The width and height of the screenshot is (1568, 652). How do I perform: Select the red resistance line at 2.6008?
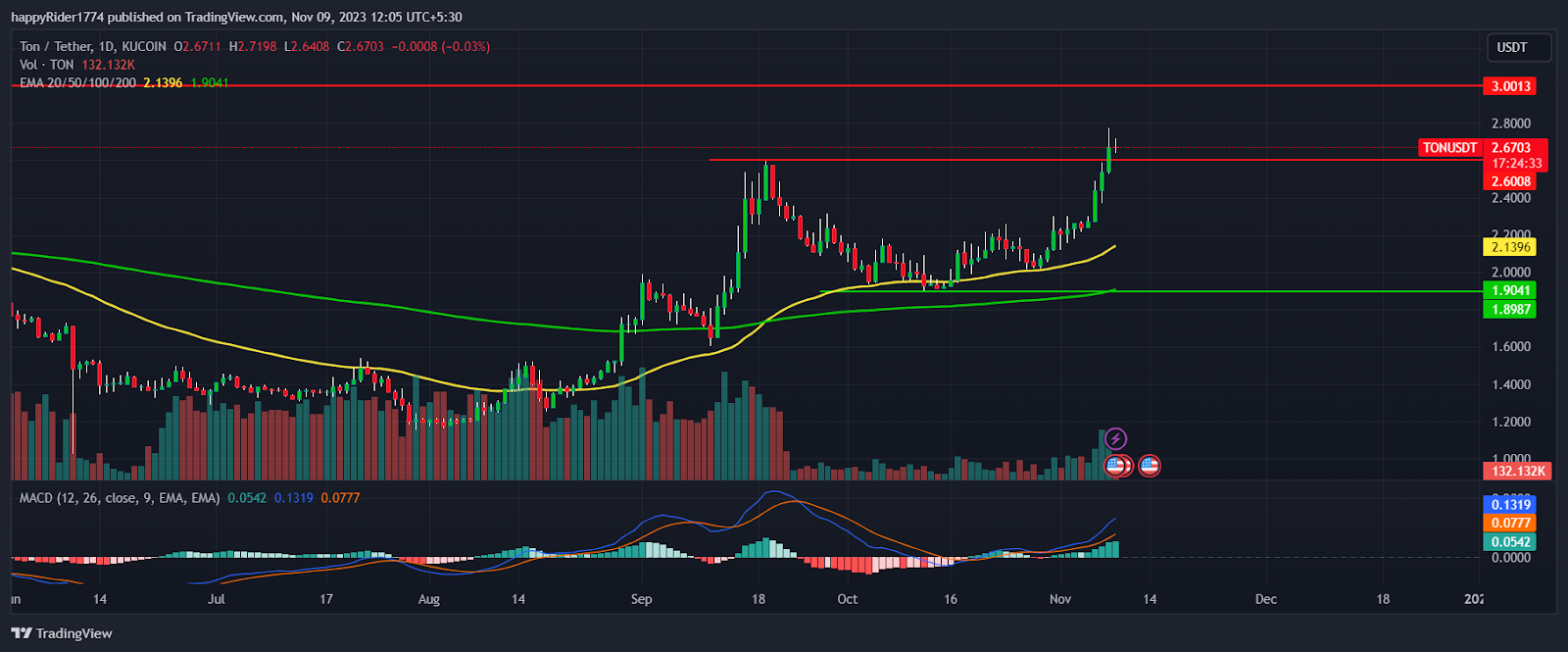(1096, 160)
